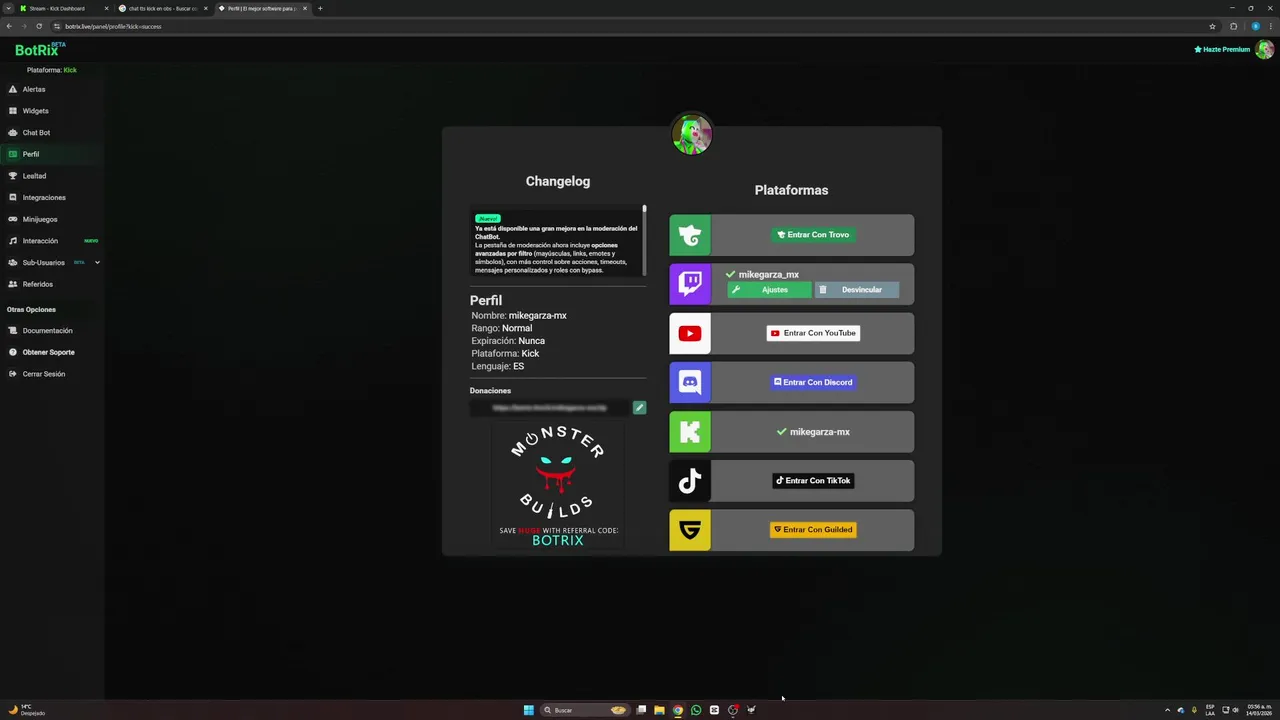The height and width of the screenshot is (720, 1280).
Task: Click Kick account mikegarza-mx entry
Action: pyautogui.click(x=813, y=432)
